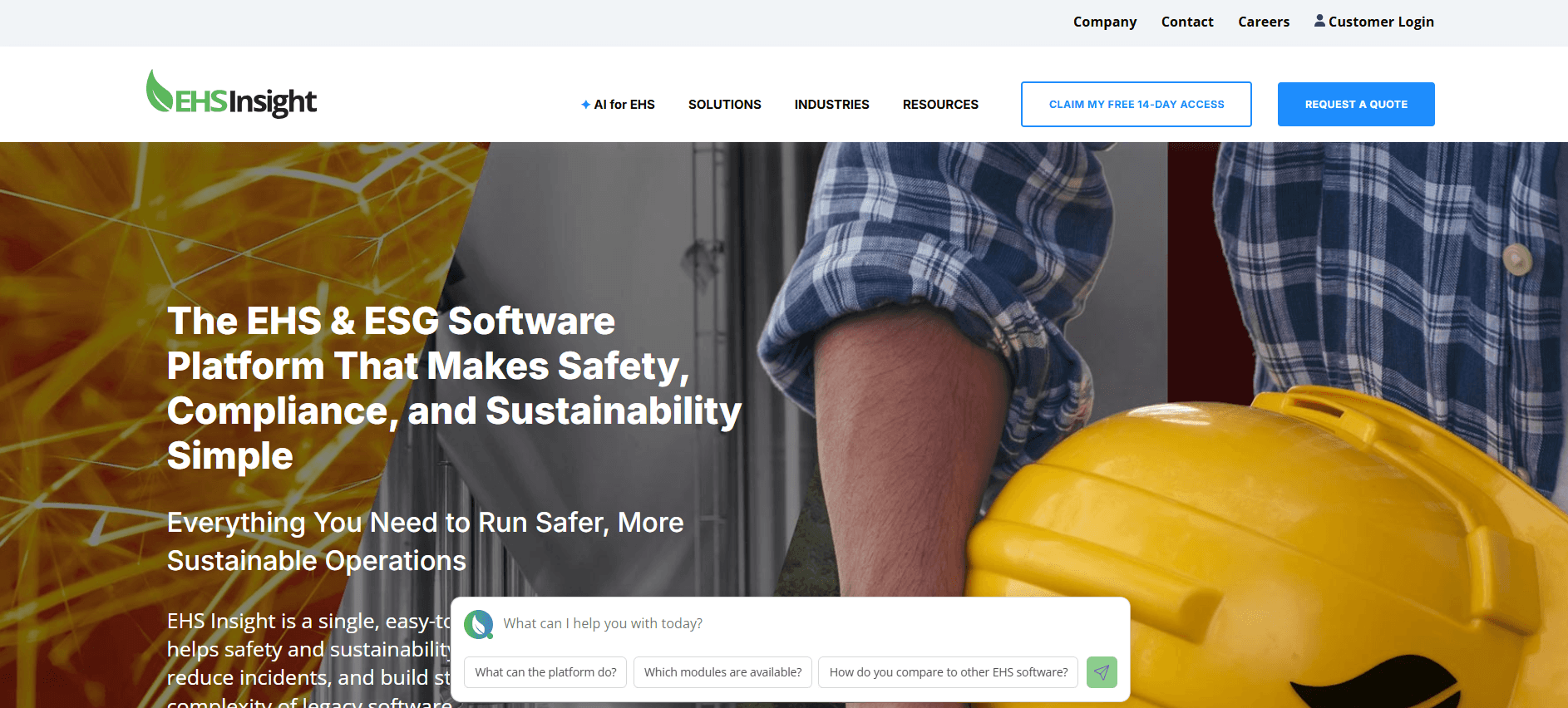Viewport: 1568px width, 708px height.
Task: Open the Solutions menu
Action: point(724,105)
